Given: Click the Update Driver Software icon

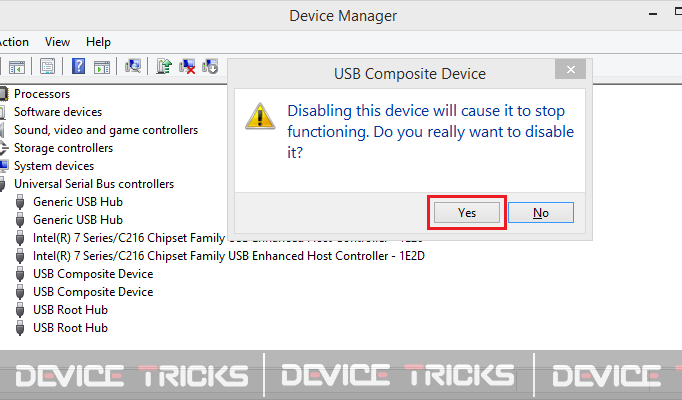Looking at the screenshot, I should coord(164,67).
